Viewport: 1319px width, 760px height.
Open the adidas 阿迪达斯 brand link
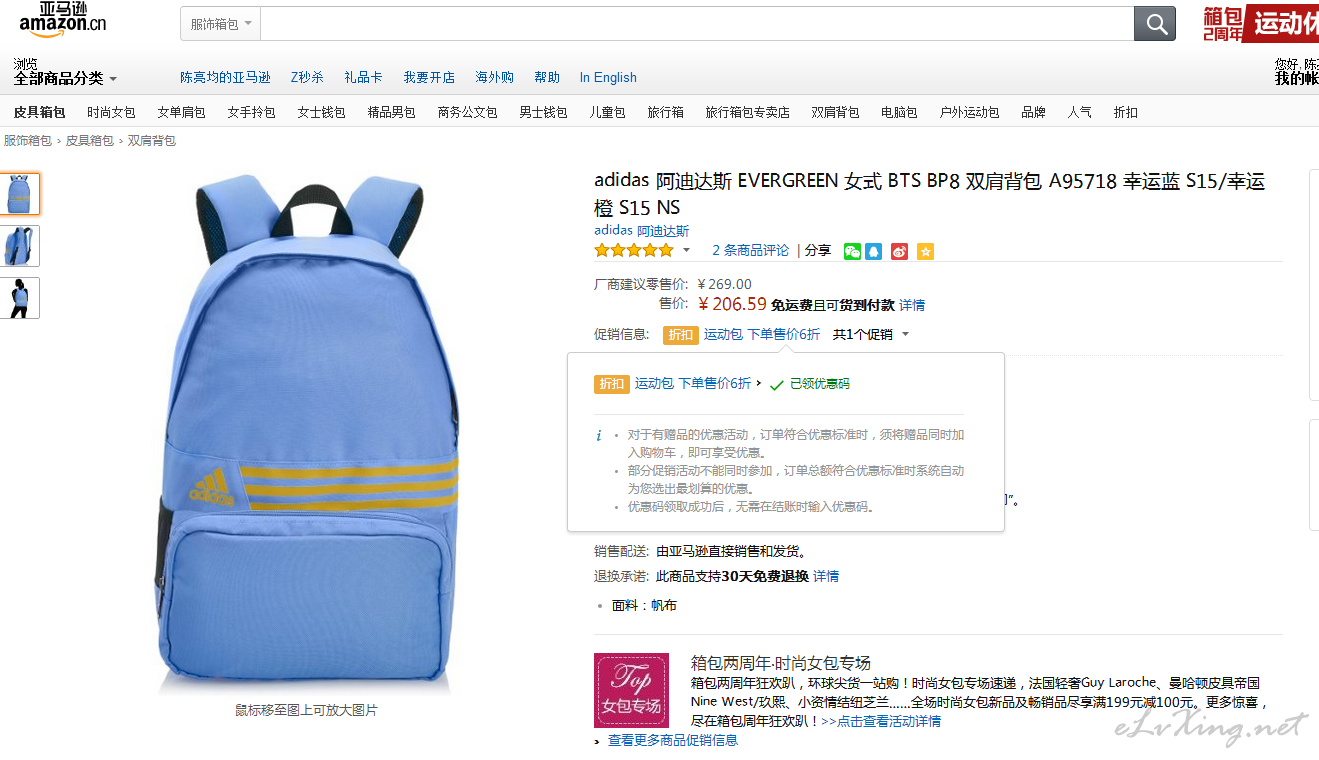641,231
